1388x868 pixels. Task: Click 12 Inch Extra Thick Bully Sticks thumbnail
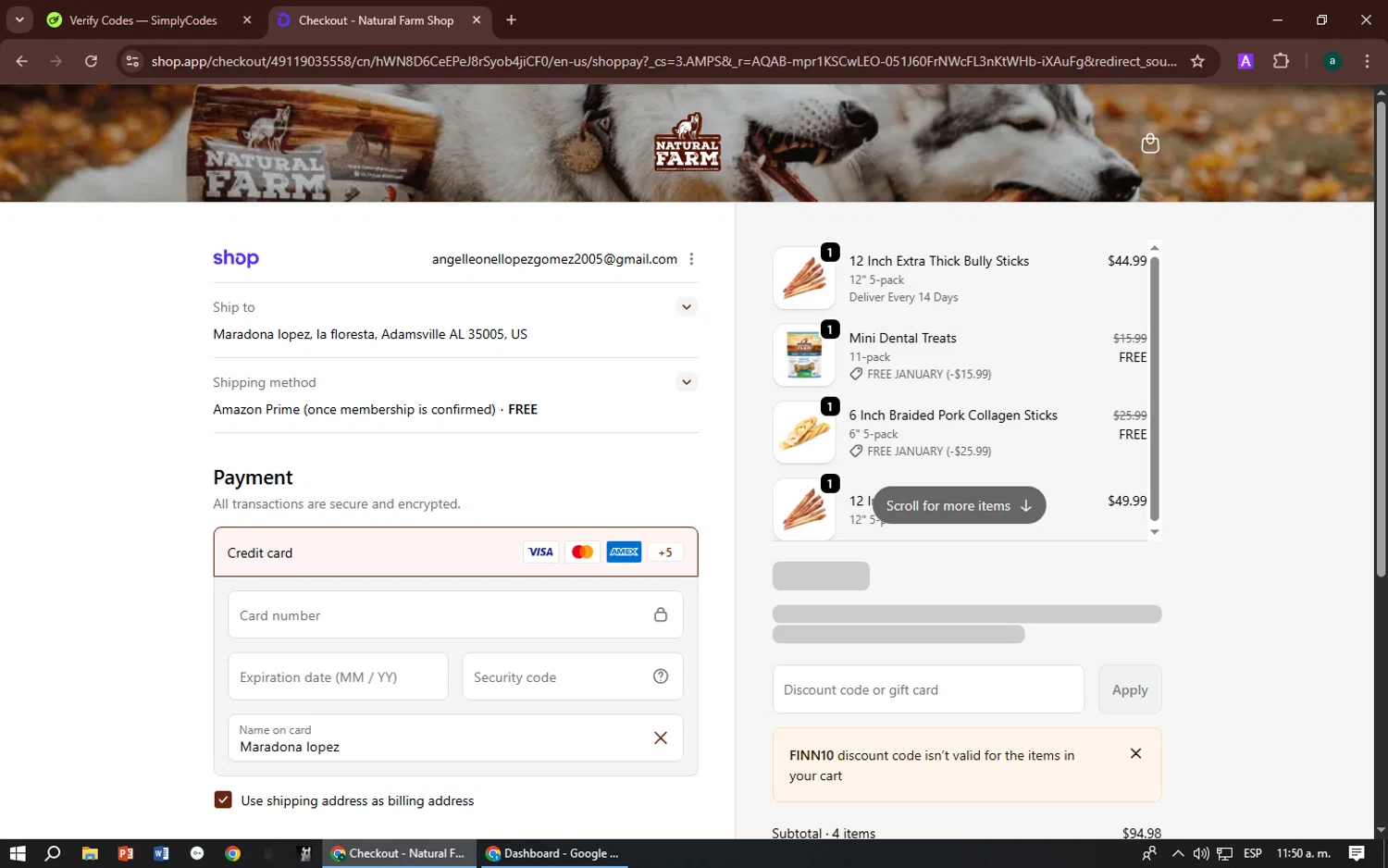click(804, 278)
